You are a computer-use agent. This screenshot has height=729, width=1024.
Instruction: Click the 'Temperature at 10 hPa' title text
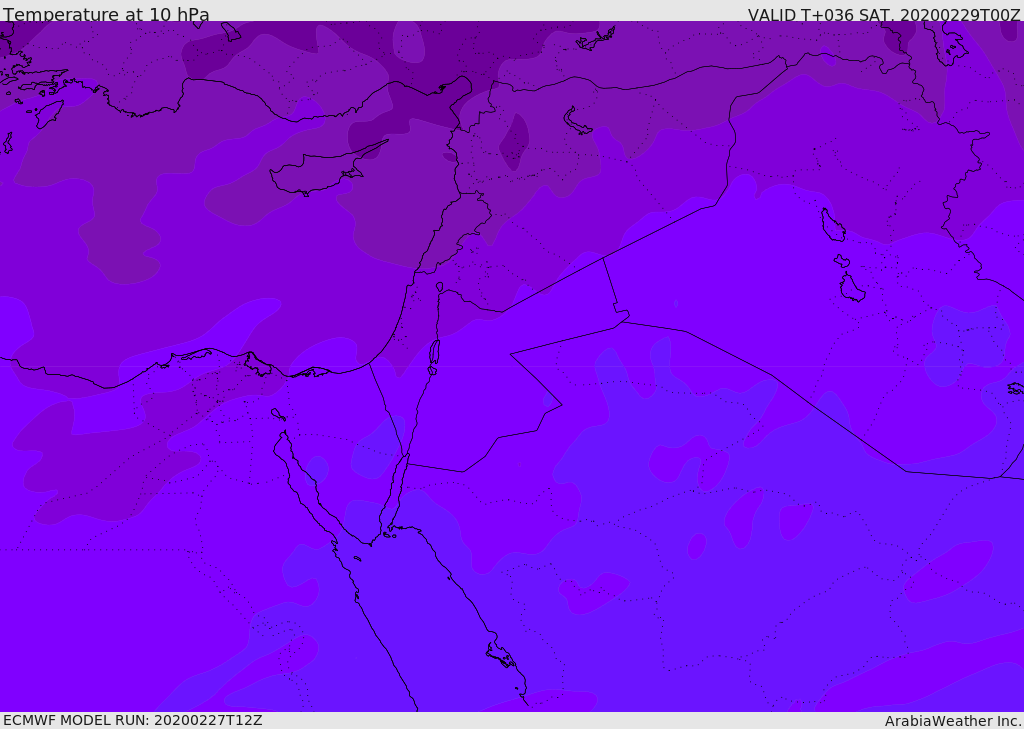coord(106,14)
